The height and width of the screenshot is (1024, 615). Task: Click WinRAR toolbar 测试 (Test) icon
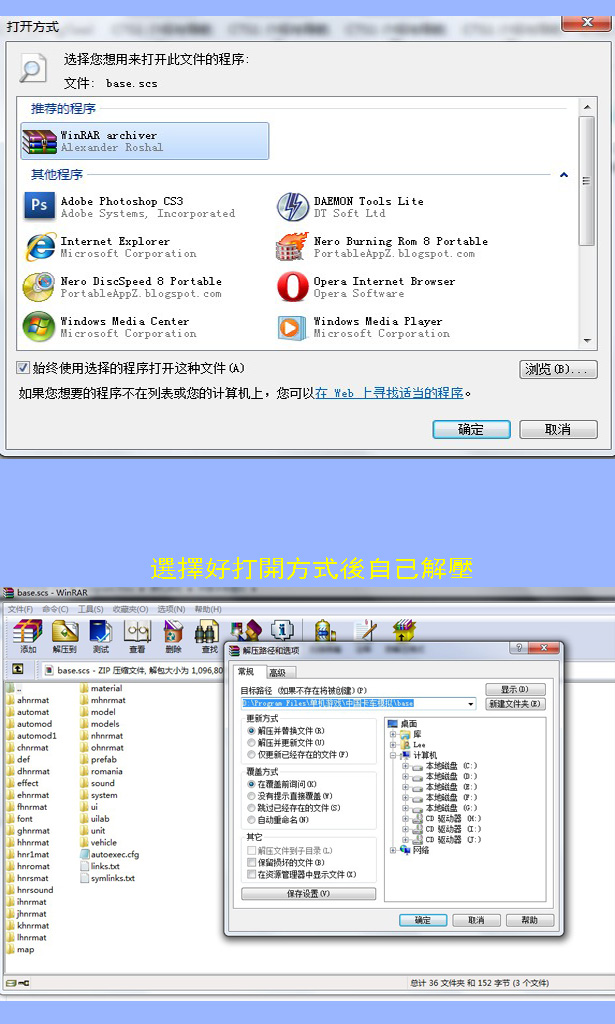(101, 637)
